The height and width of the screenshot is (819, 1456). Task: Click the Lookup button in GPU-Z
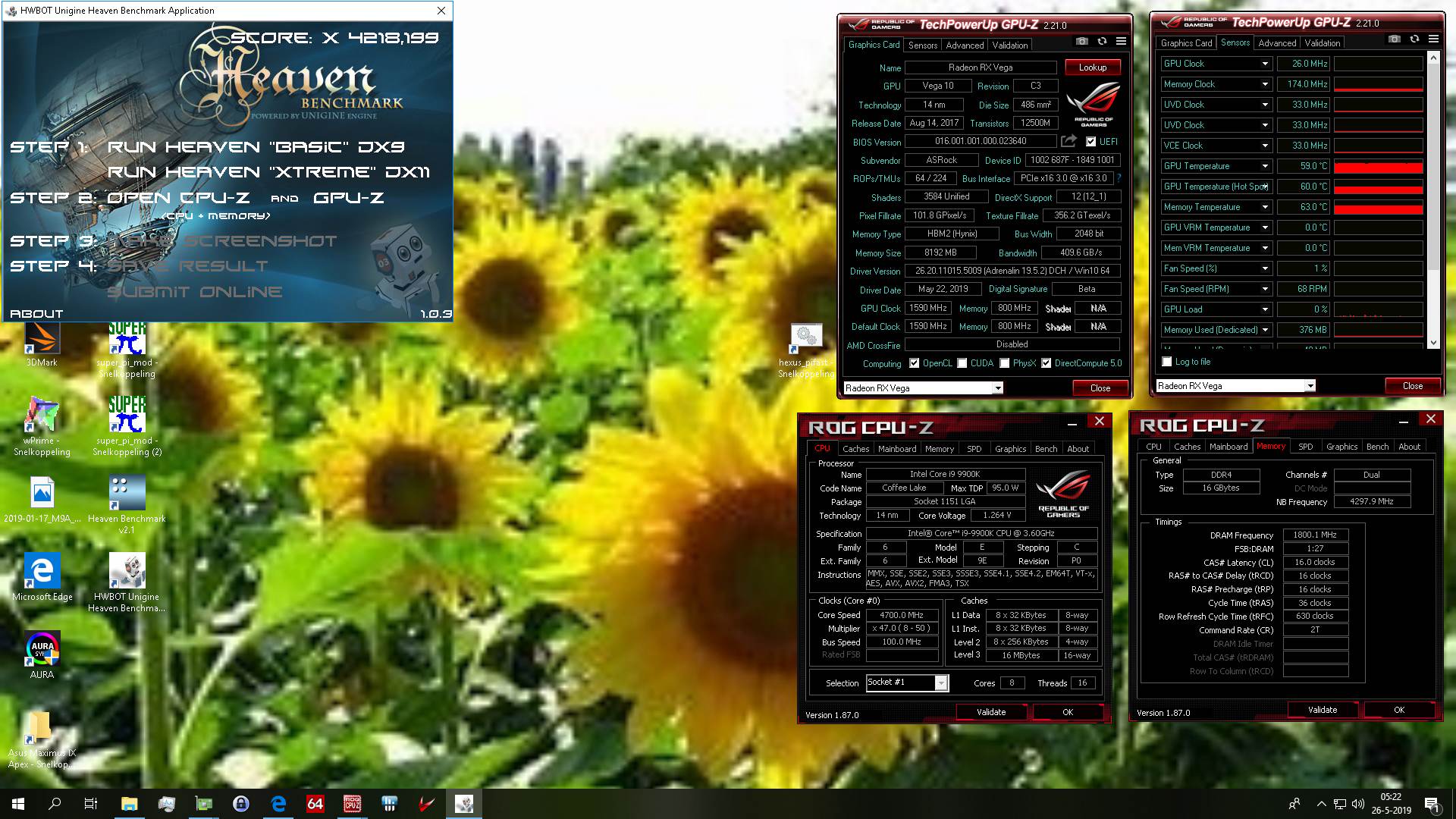click(x=1092, y=67)
